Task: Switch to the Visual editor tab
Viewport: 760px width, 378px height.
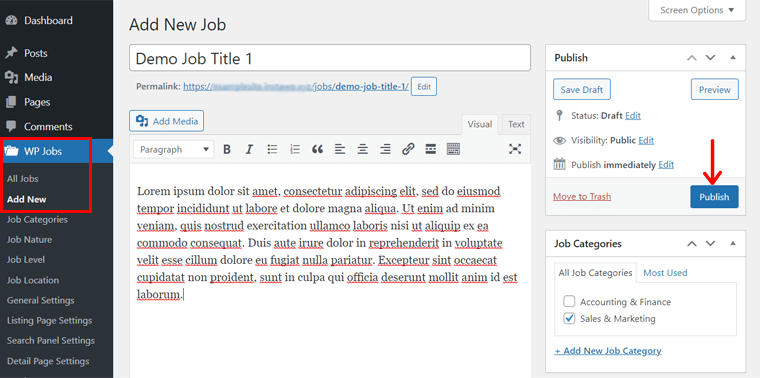Action: coord(480,125)
